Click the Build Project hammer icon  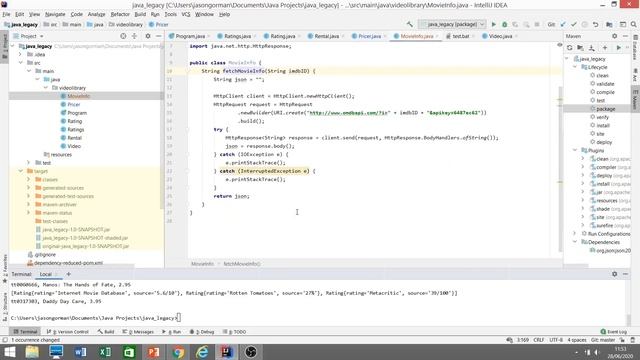[x=409, y=24]
